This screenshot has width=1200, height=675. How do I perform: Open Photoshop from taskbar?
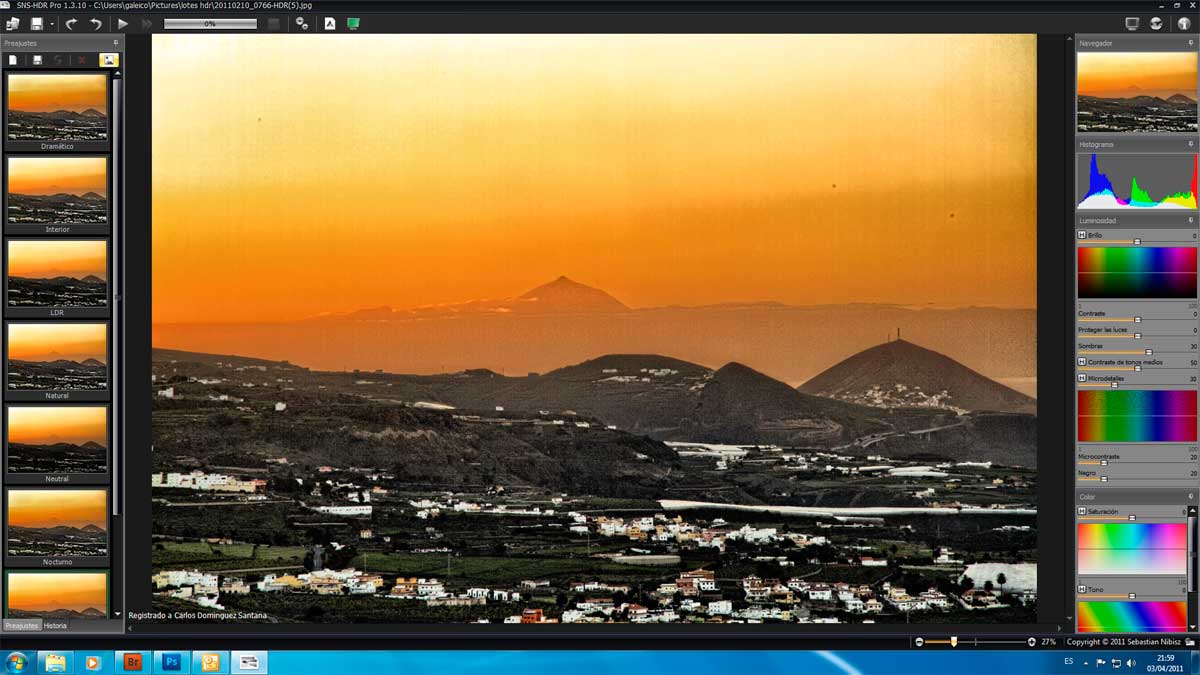click(171, 662)
